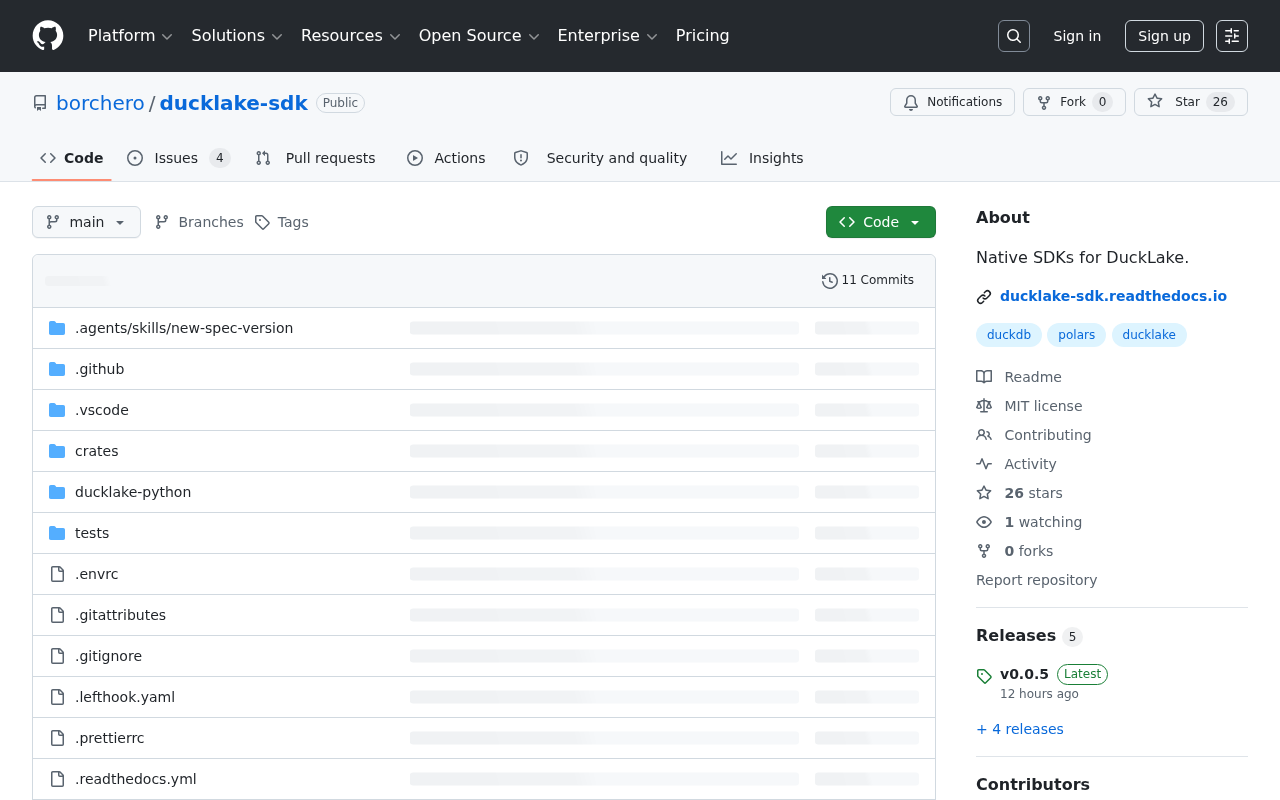Viewport: 1280px width, 800px height.
Task: Open appearance settings sliders icon
Action: click(x=1232, y=36)
